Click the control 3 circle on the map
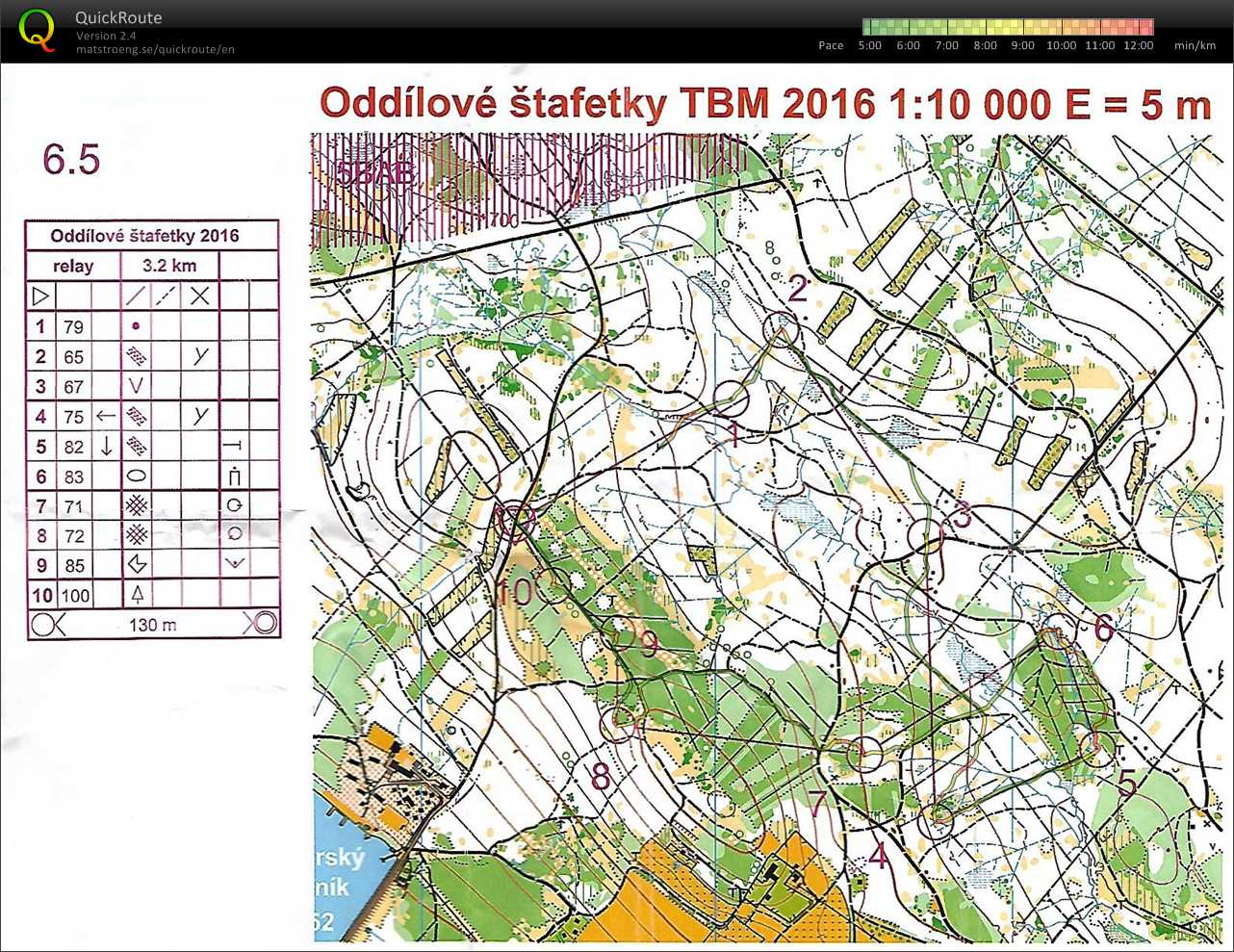Viewport: 1234px width, 952px height. point(926,535)
